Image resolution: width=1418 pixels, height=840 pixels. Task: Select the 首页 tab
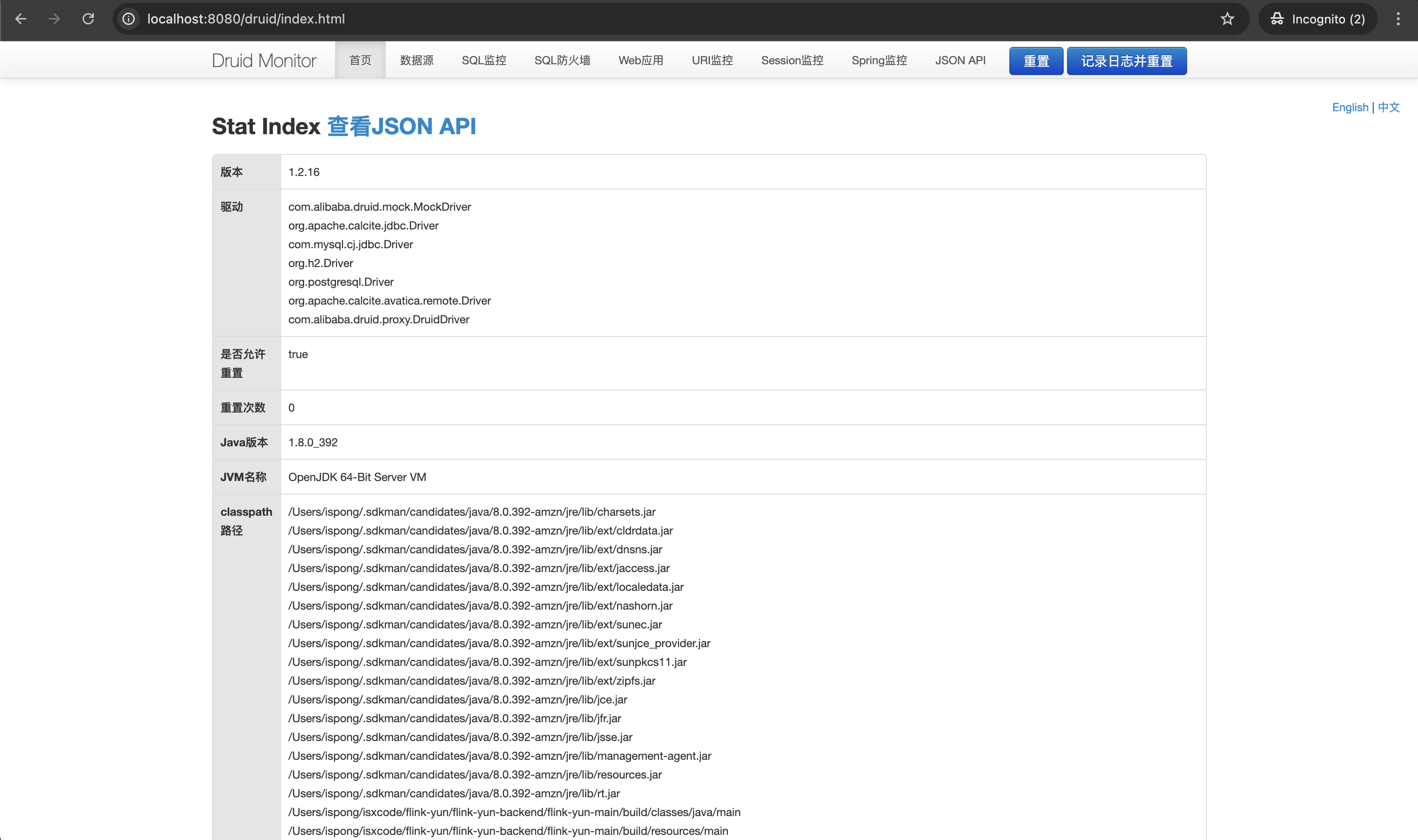pos(360,60)
